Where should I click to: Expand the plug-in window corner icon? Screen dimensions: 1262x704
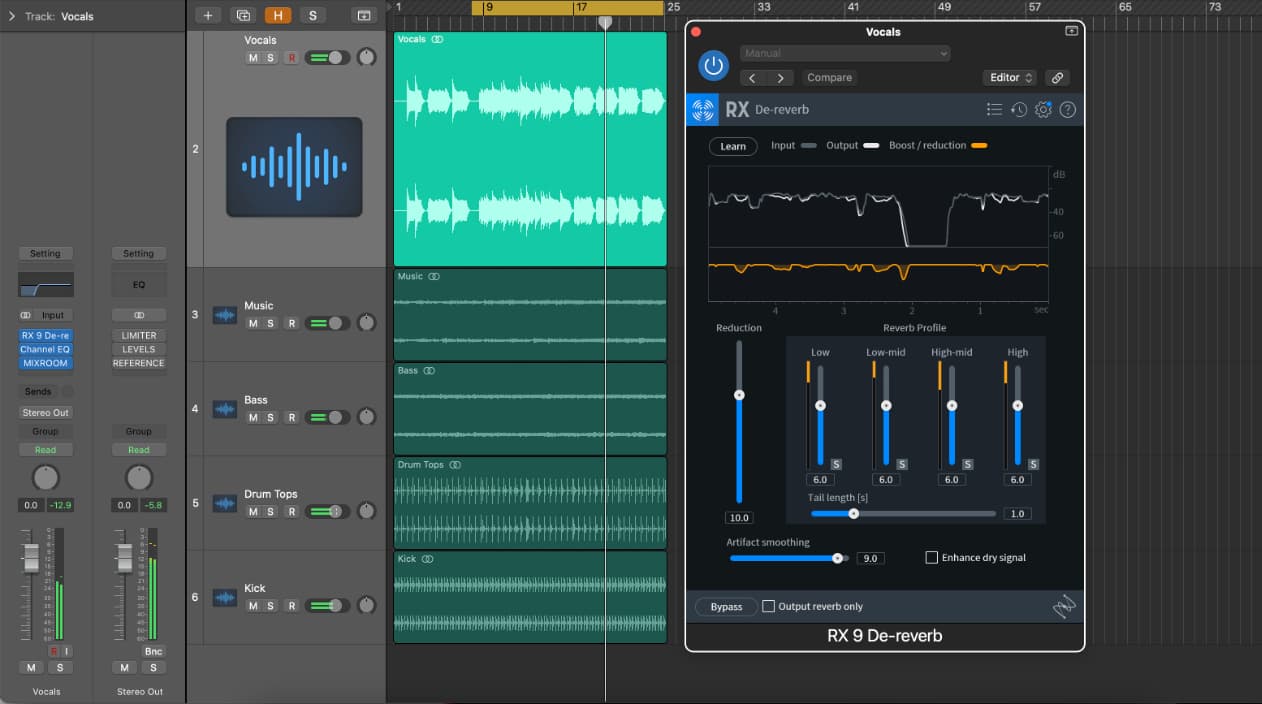tap(1072, 31)
